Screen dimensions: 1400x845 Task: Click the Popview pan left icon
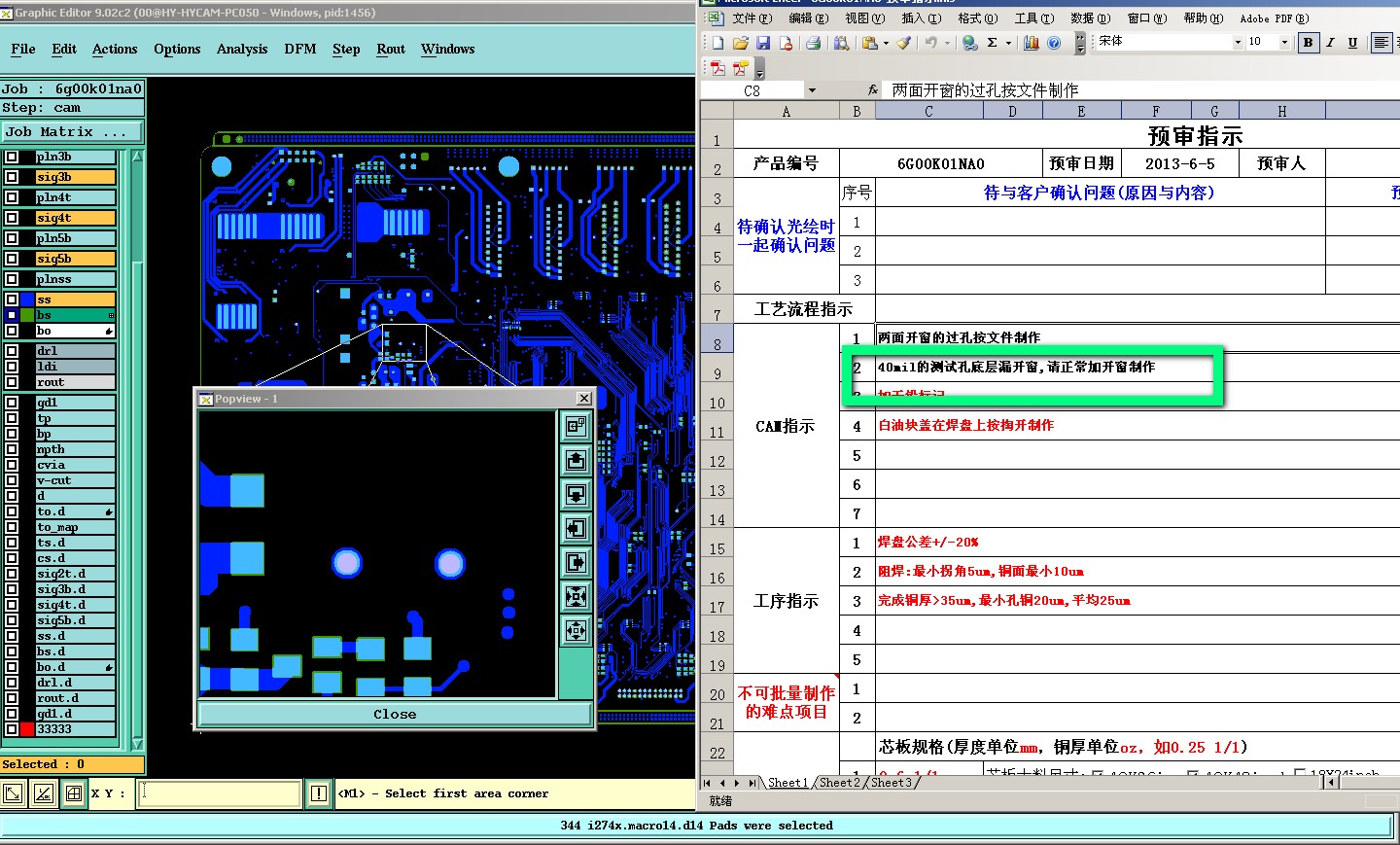tap(577, 528)
